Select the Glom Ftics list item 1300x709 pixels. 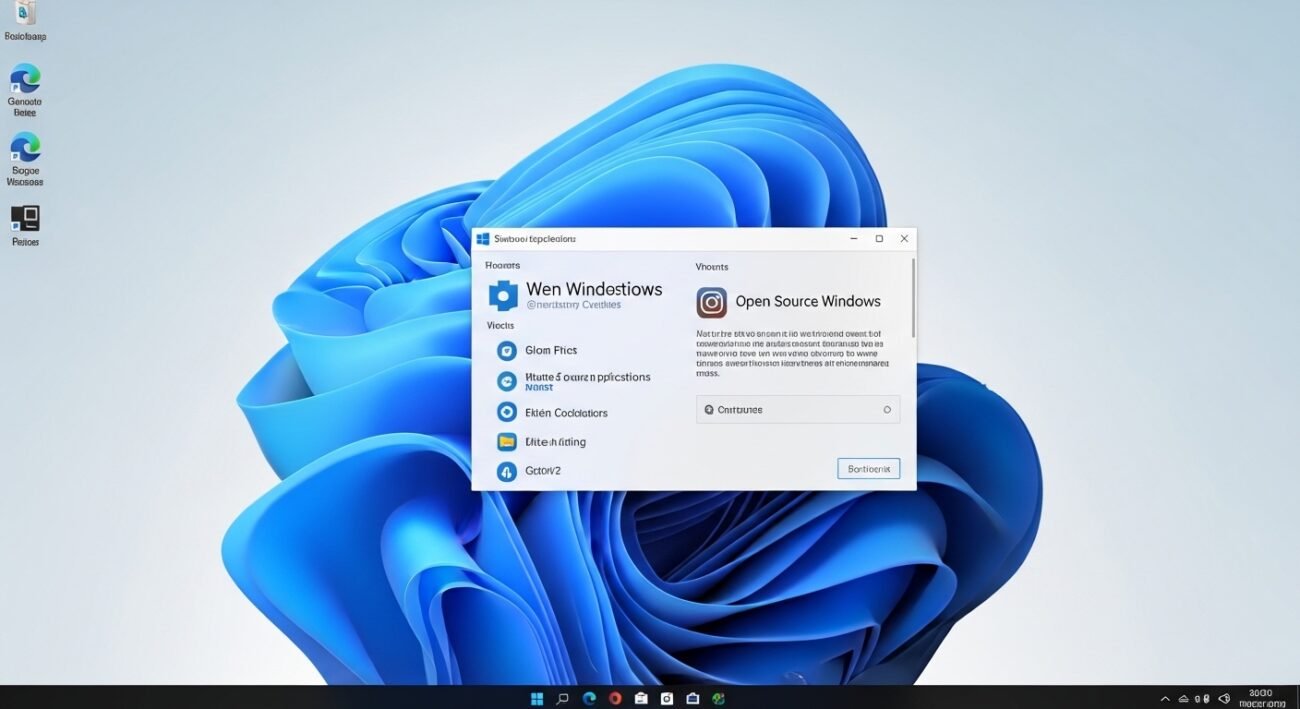tap(551, 350)
